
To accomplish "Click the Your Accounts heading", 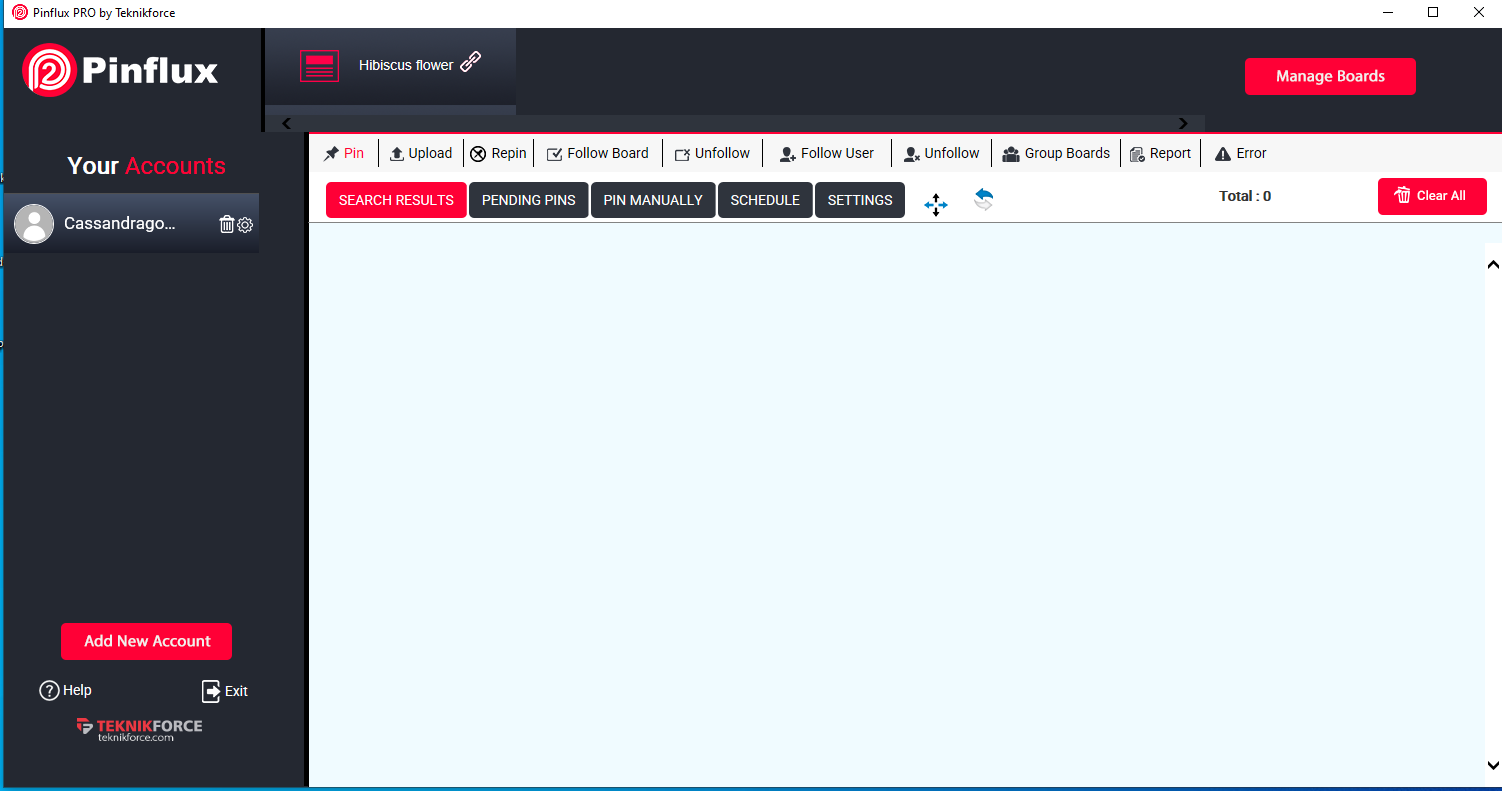I will [147, 166].
